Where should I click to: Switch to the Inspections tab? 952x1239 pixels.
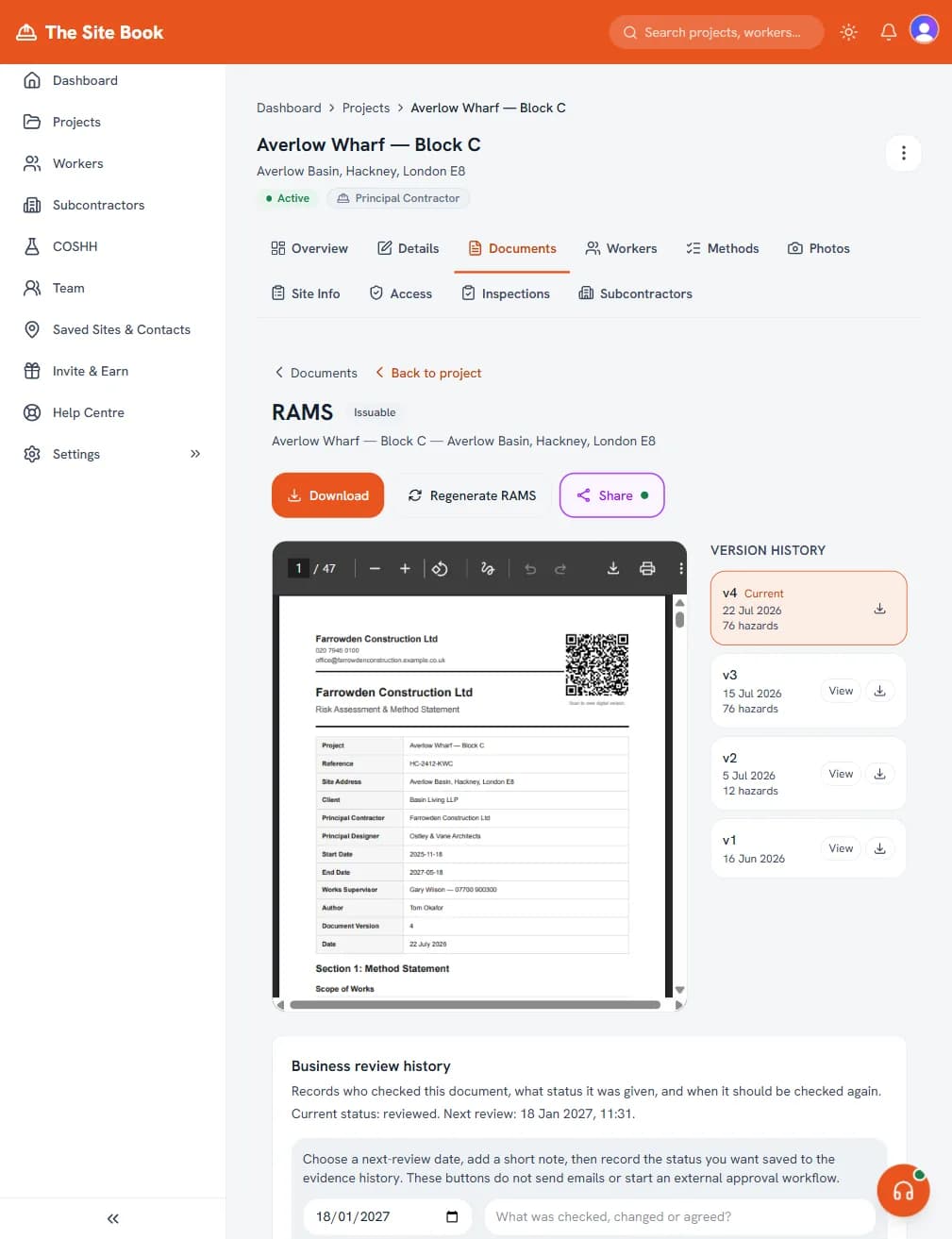click(x=505, y=293)
